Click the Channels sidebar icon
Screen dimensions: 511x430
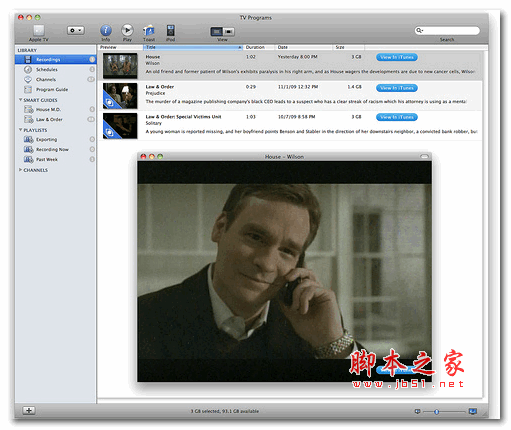(x=28, y=79)
